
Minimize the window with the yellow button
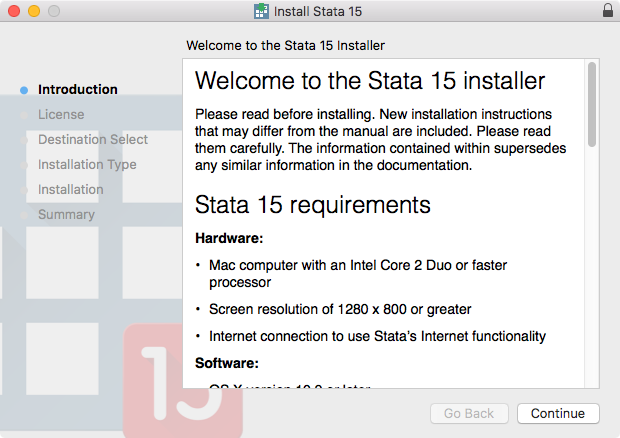[33, 11]
